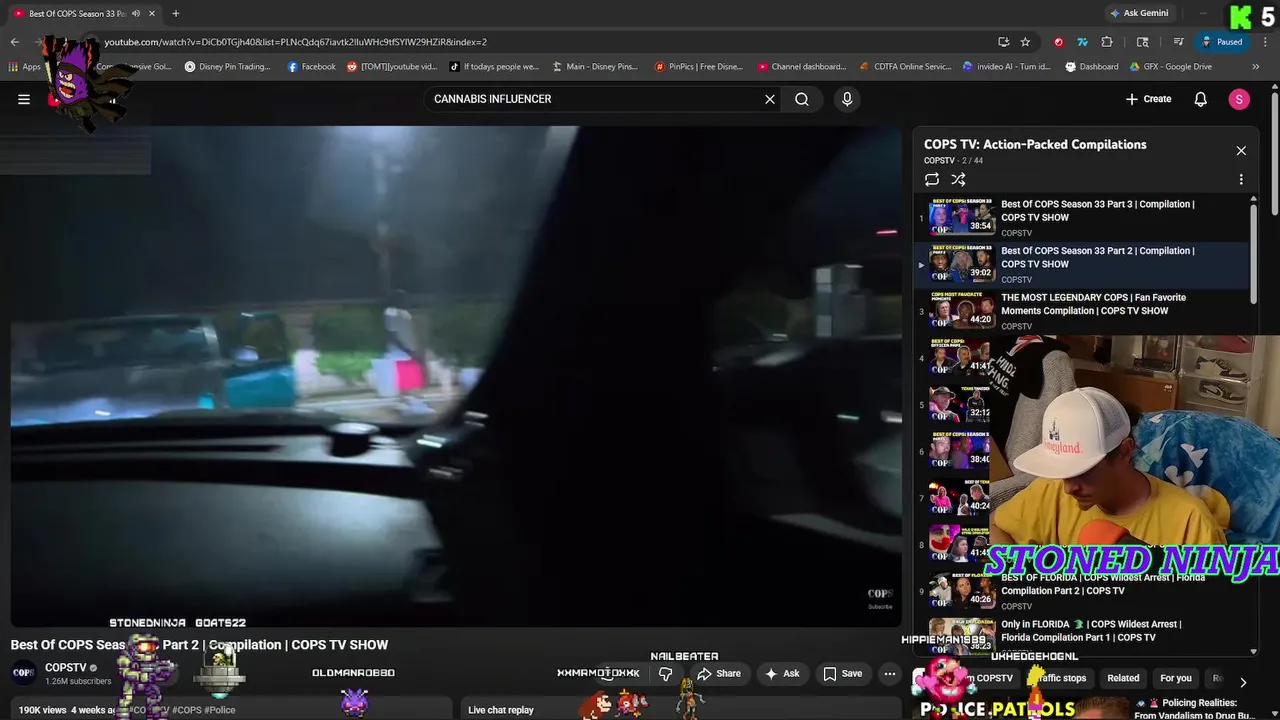1280x720 pixels.
Task: Mute the tab via audio icon
Action: (x=136, y=14)
